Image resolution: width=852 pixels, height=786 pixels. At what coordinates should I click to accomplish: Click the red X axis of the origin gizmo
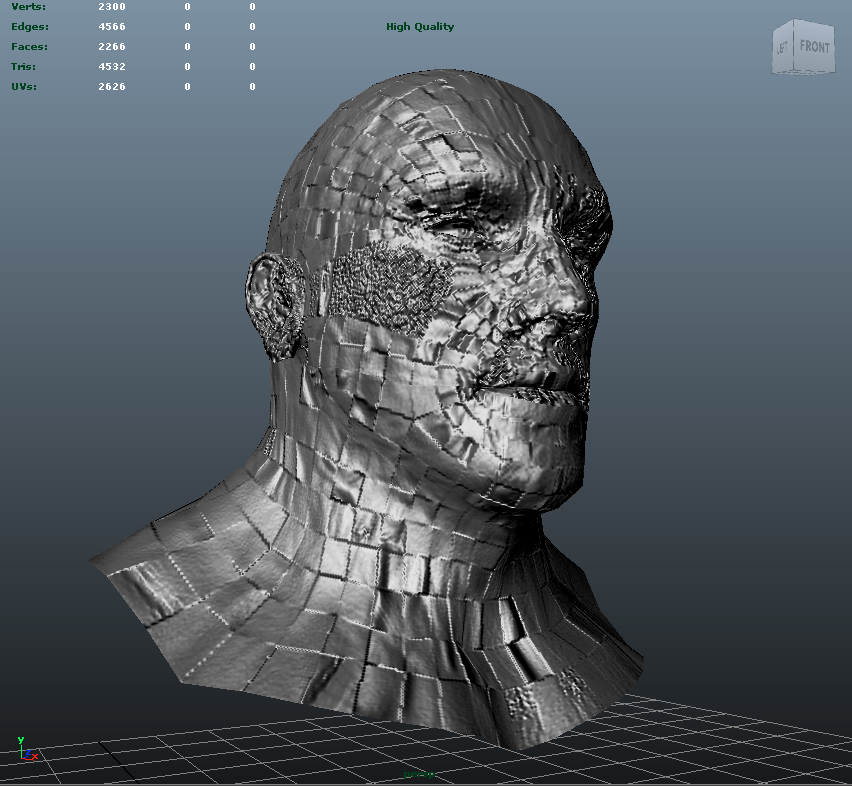(x=34, y=757)
